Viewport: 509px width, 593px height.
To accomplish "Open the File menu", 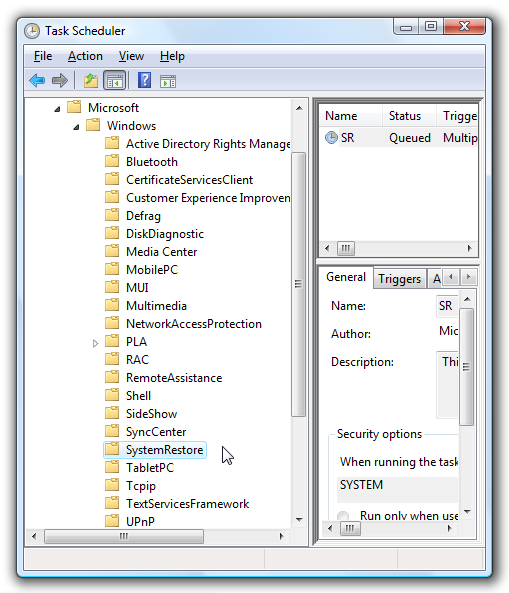I will tap(43, 56).
